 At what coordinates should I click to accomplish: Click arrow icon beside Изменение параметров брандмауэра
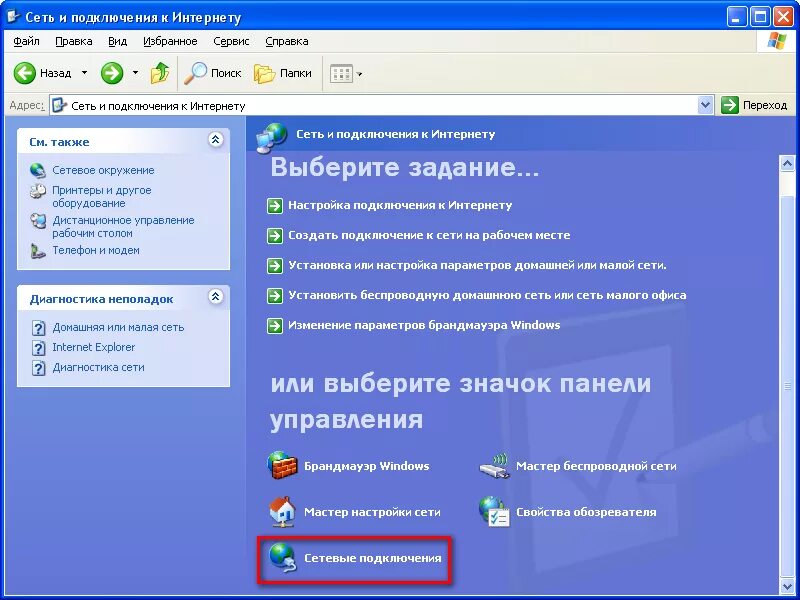tap(275, 326)
